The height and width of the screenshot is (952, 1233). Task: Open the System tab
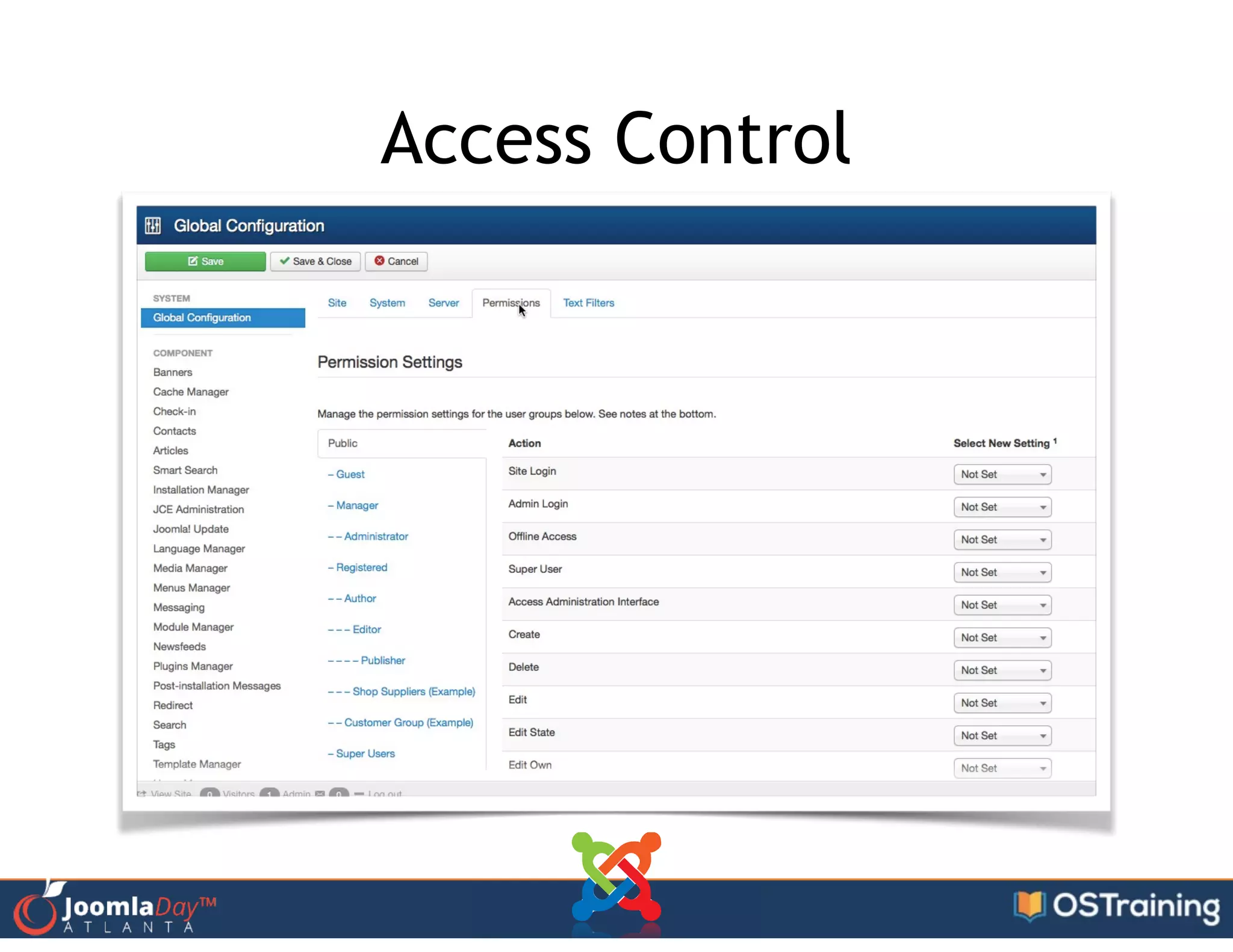point(387,303)
